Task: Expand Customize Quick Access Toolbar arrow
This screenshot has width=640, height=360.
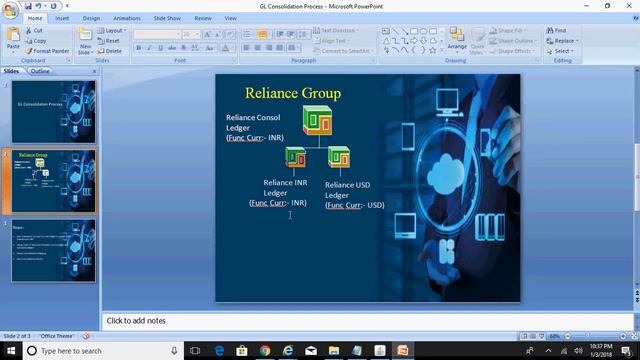Action: click(x=67, y=6)
